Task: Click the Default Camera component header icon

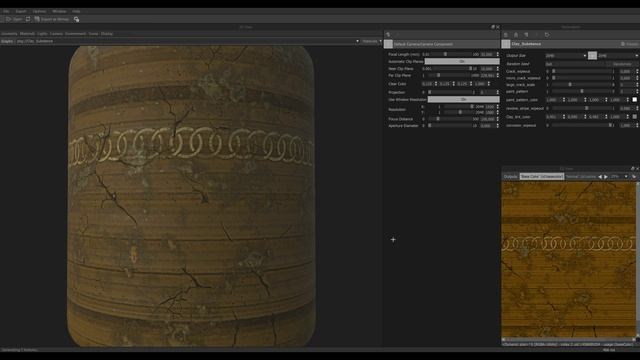Action: click(x=388, y=44)
